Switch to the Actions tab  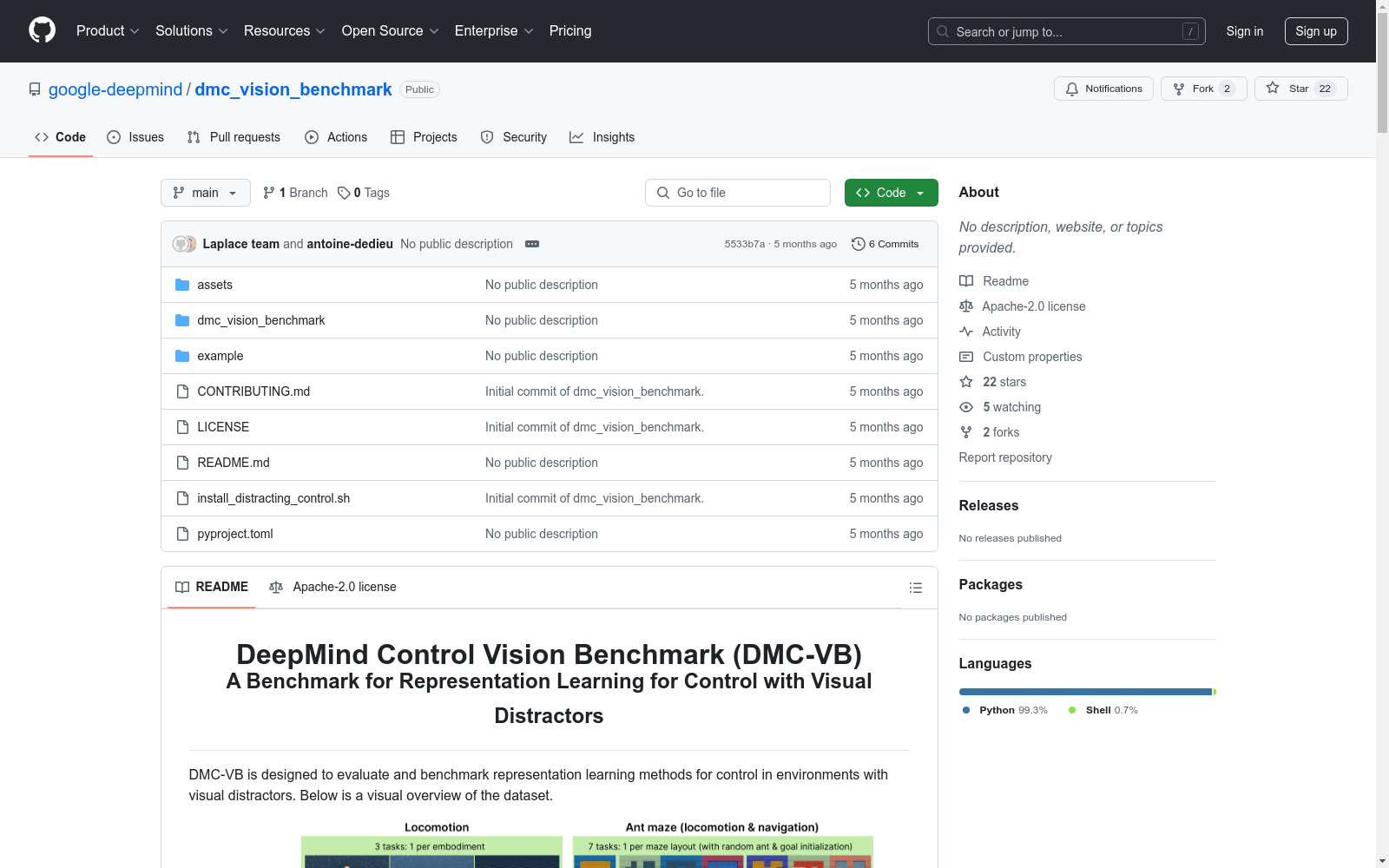(x=336, y=137)
